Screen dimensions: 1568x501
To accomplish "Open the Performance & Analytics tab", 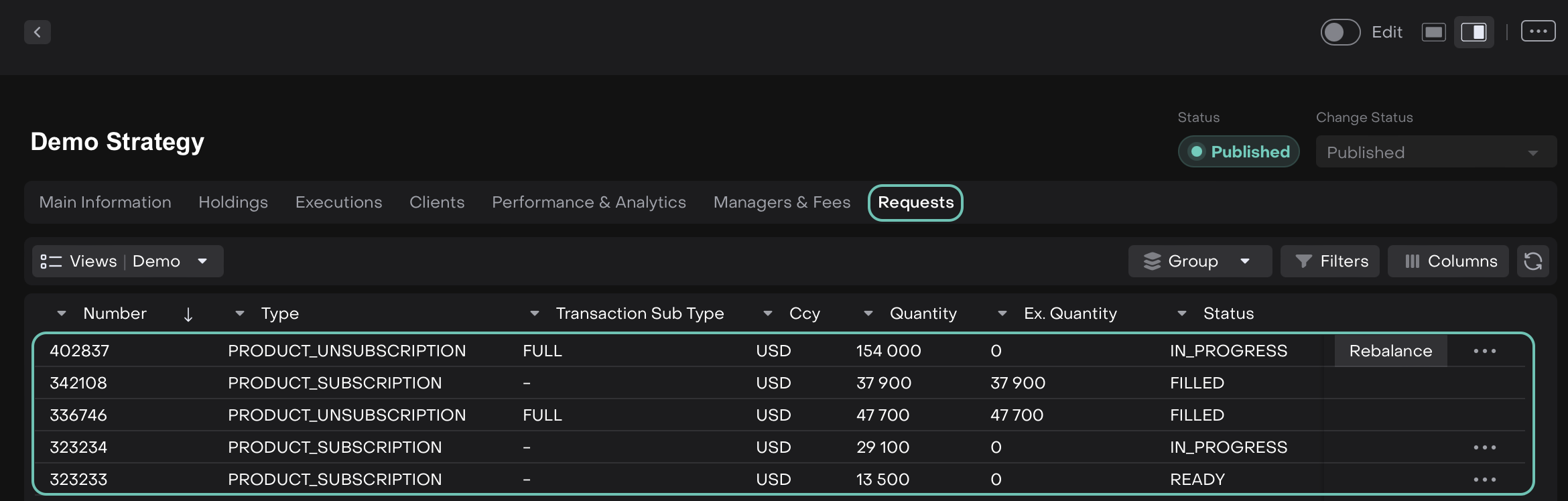I will (588, 202).
